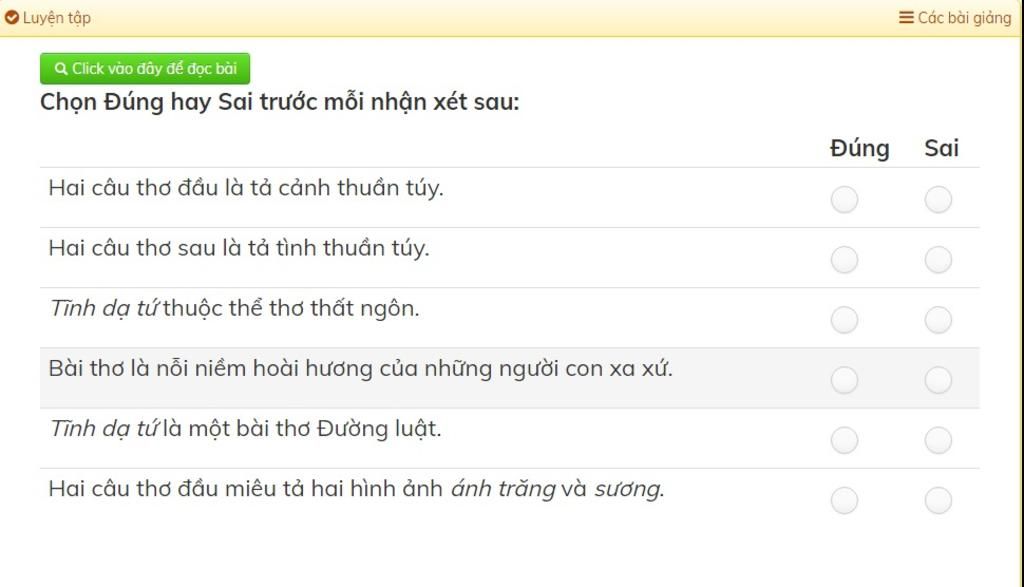
Task: Mark the 'ánh trăng và sương' statement as Đúng
Action: (x=844, y=501)
